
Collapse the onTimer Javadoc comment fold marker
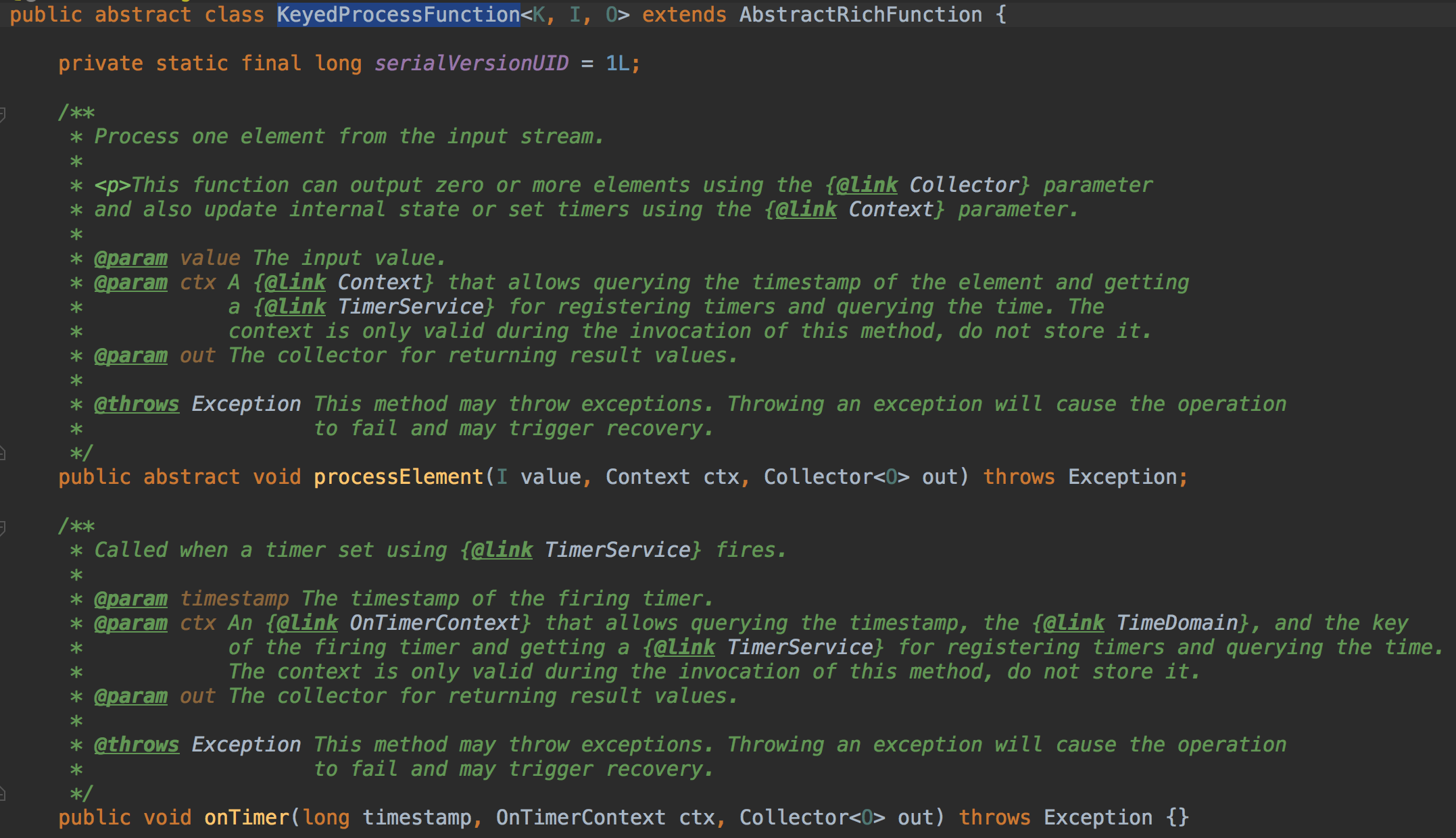[3, 527]
